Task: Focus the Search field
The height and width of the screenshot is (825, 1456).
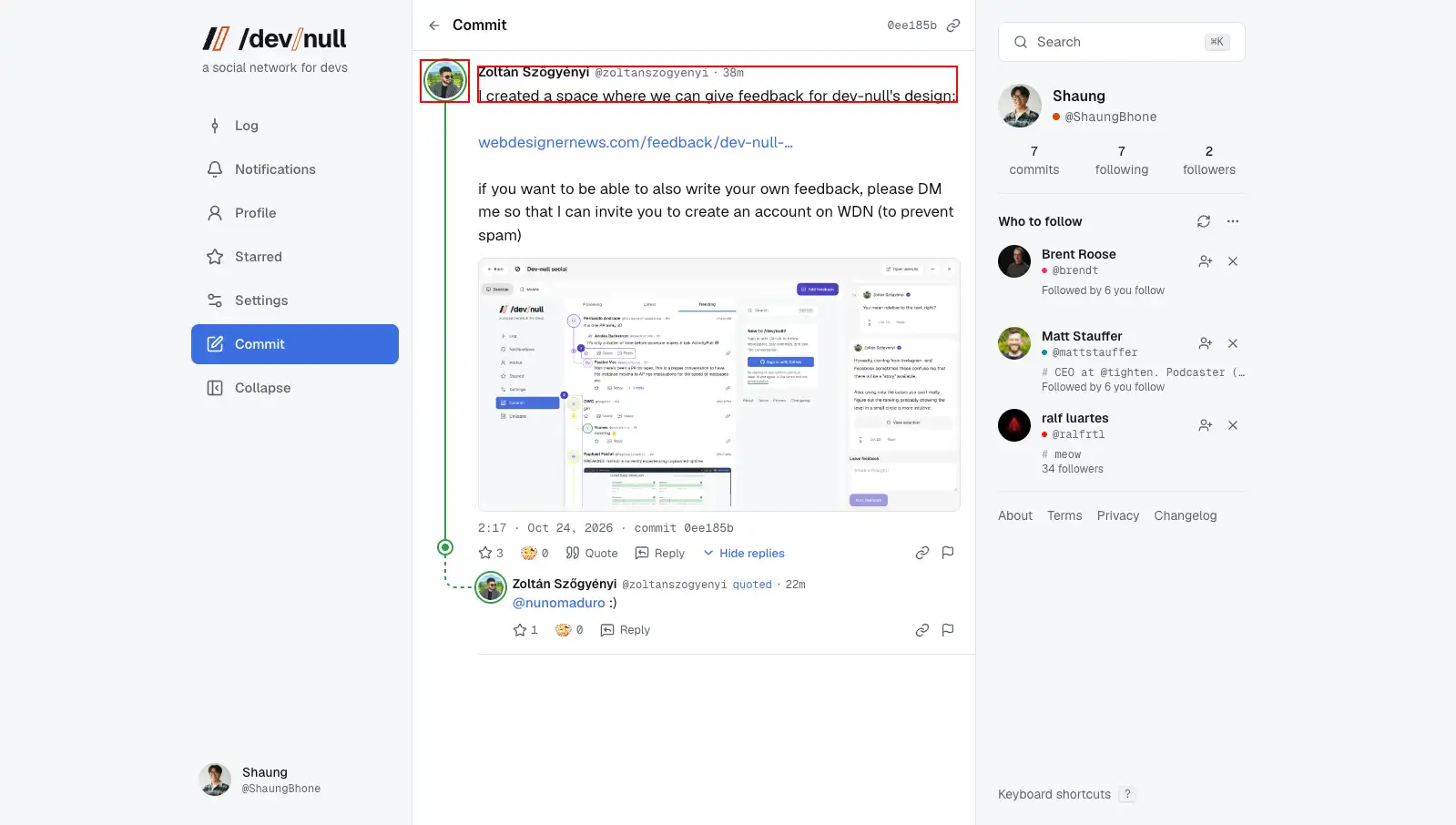Action: [x=1122, y=42]
